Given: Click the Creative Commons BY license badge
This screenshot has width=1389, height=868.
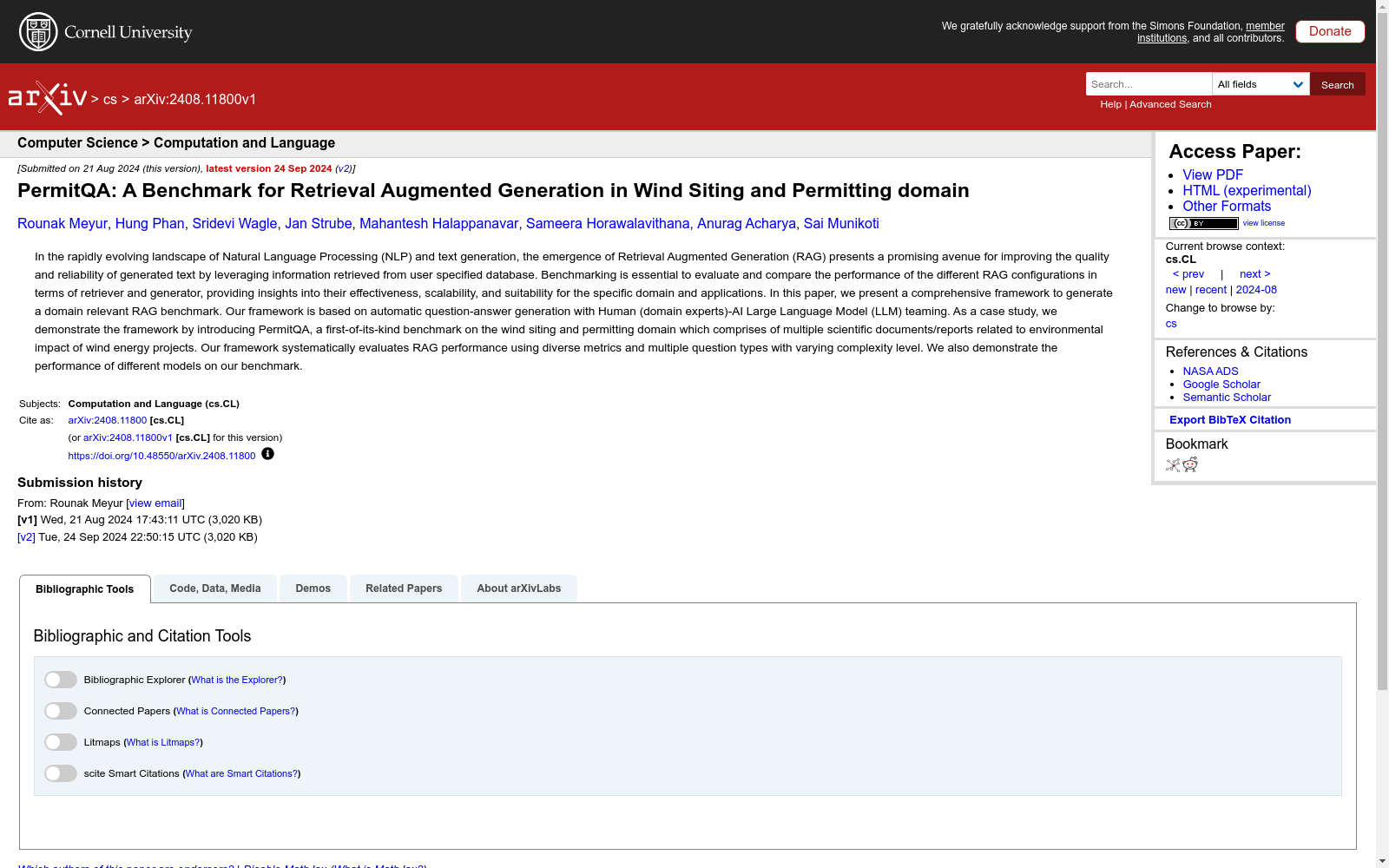Looking at the screenshot, I should coord(1203,223).
